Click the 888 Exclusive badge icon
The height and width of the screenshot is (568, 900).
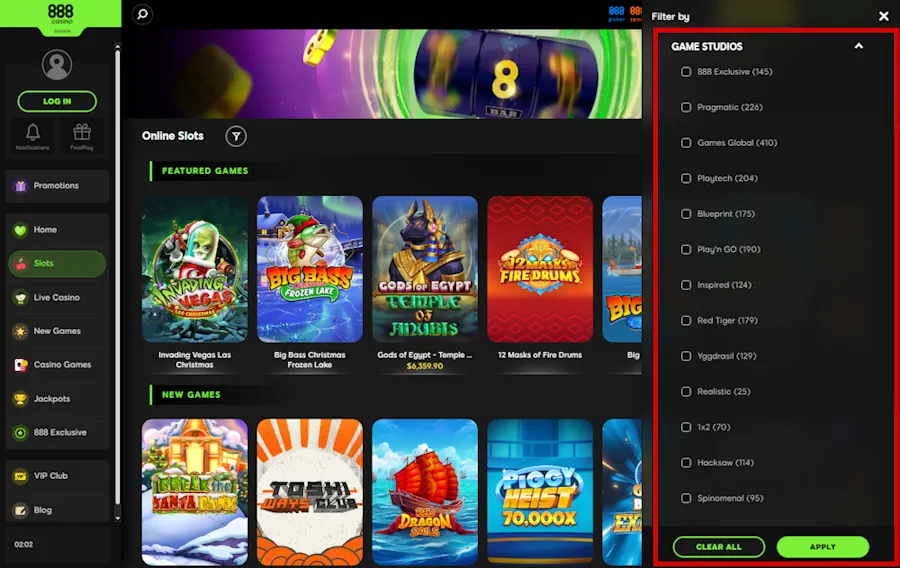pyautogui.click(x=21, y=433)
